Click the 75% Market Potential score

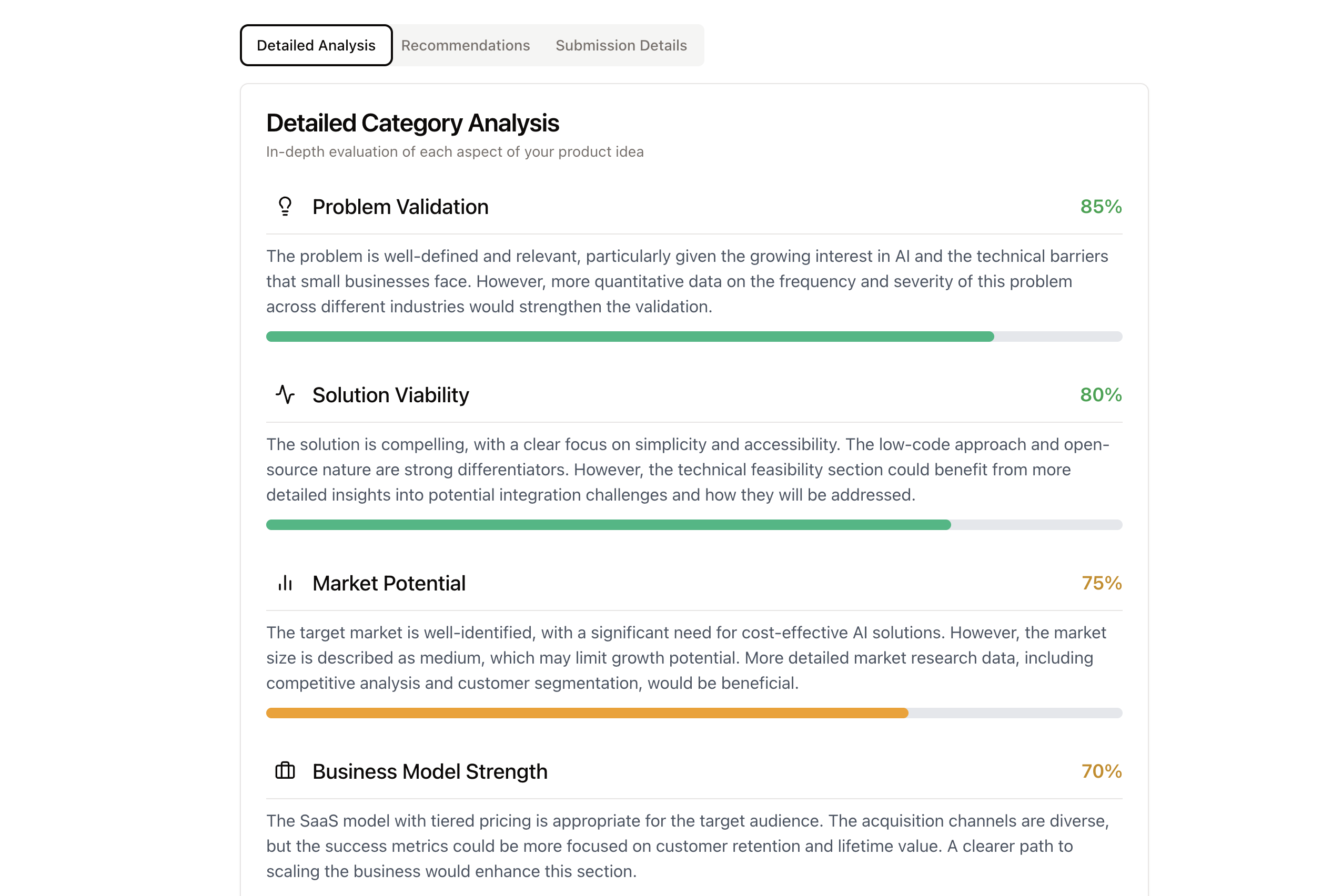[x=1101, y=583]
